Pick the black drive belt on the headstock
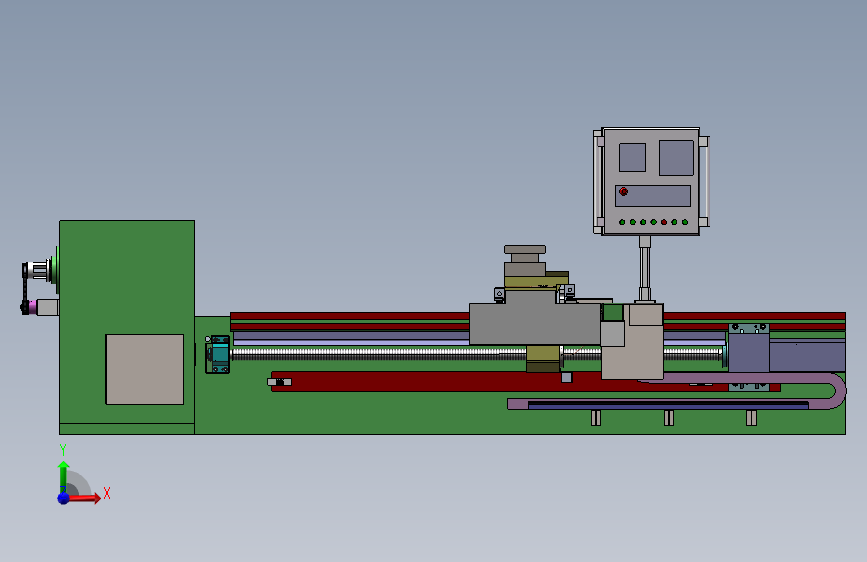 pos(24,289)
